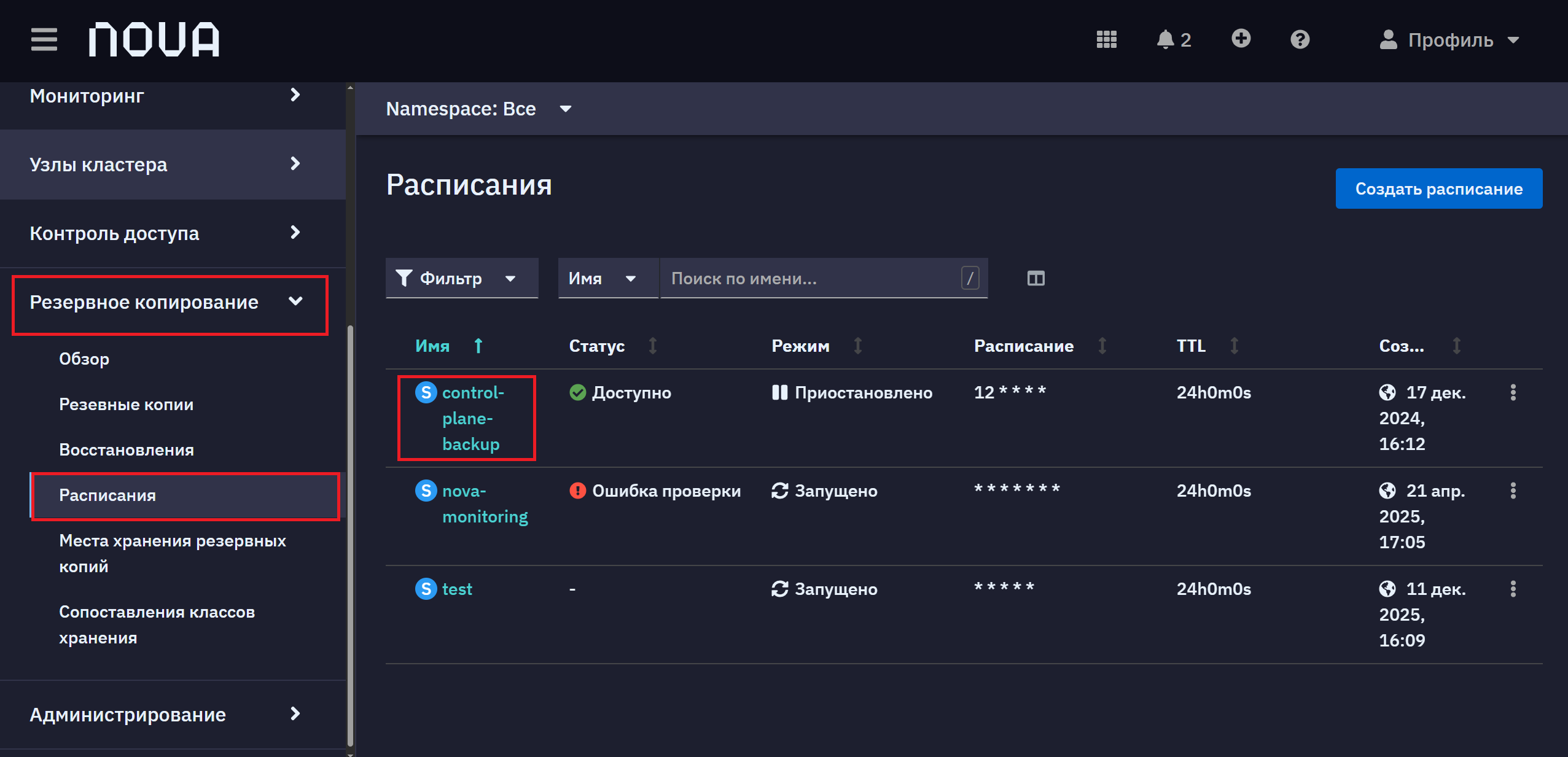Click the column management icon
Image resolution: width=1568 pixels, height=757 pixels.
point(1036,278)
